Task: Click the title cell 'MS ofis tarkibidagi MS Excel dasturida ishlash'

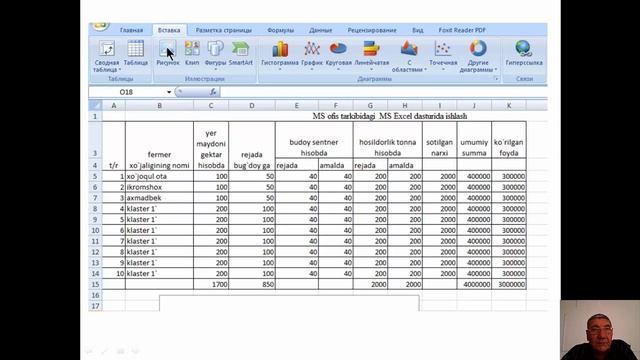Action: click(389, 116)
